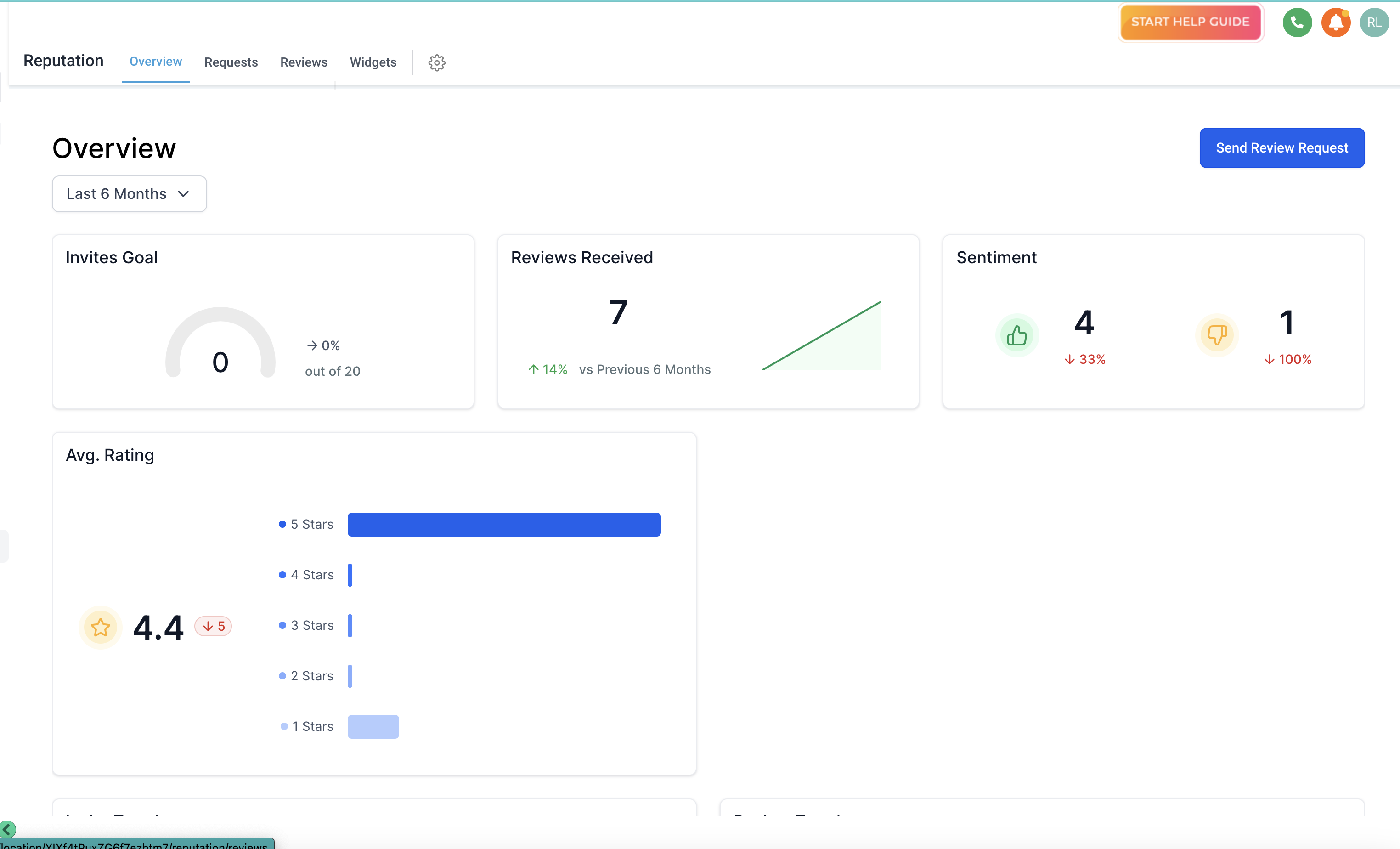The width and height of the screenshot is (1400, 849).
Task: Click the green phone call icon
Action: (1297, 23)
